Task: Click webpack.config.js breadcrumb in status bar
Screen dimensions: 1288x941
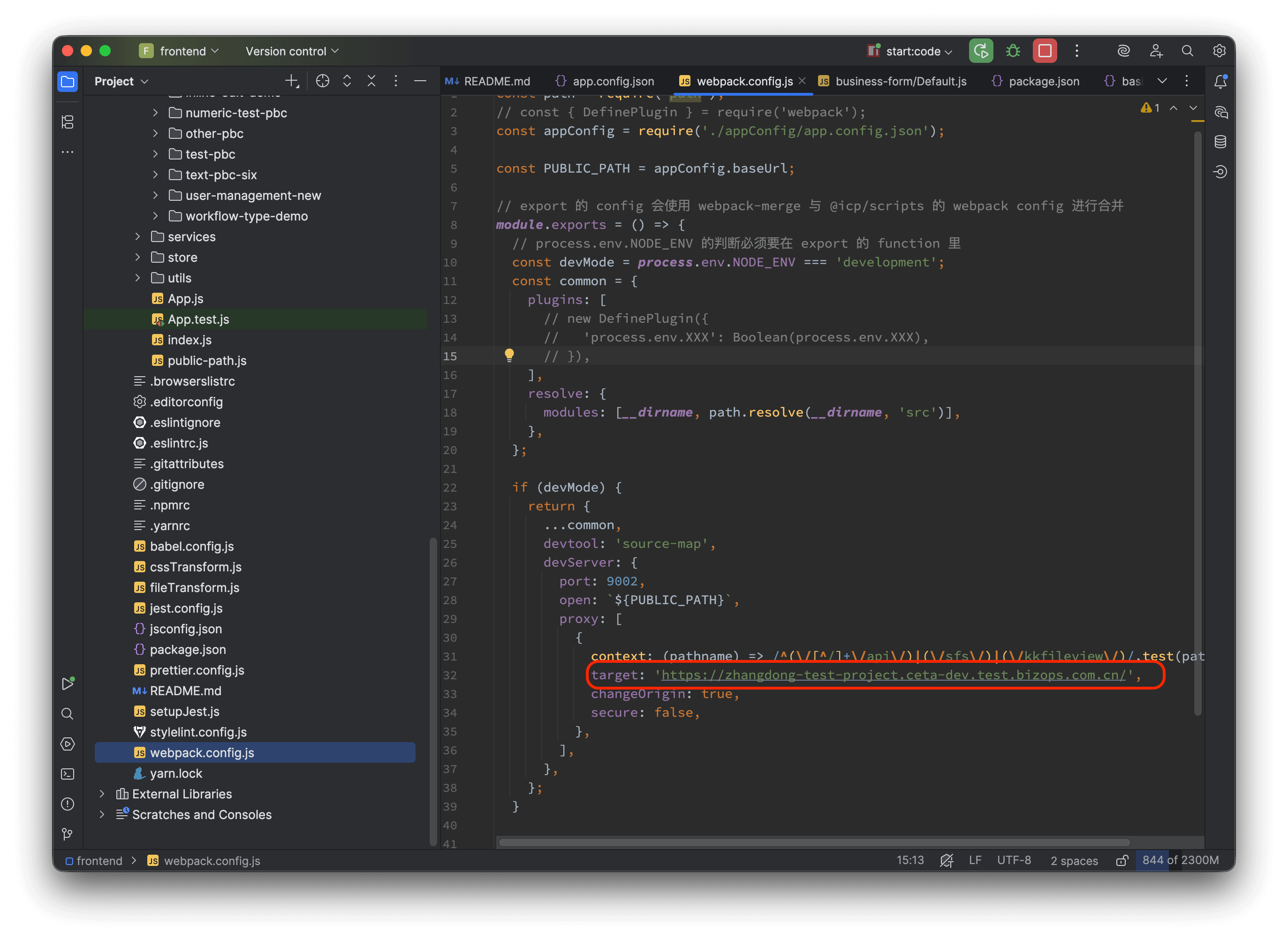Action: click(x=204, y=861)
